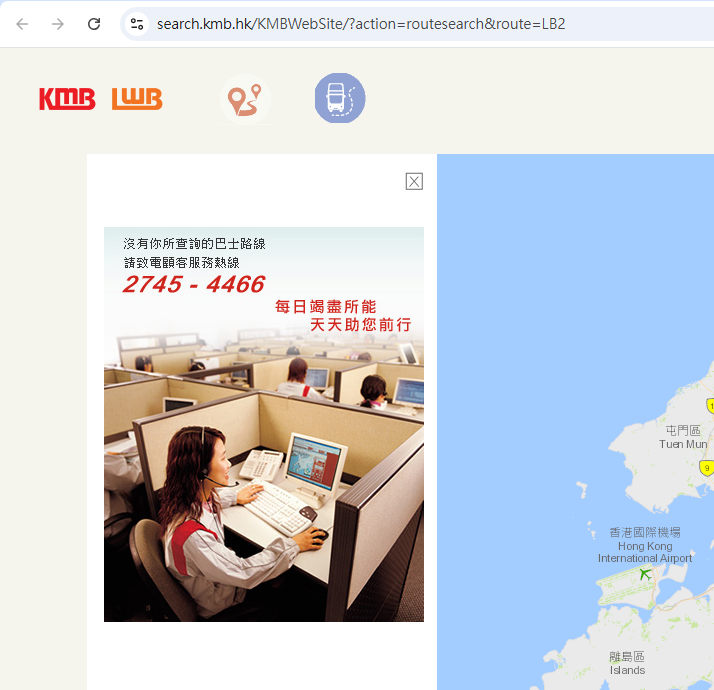The width and height of the screenshot is (714, 690).
Task: Click the 沒有你所查詢的巴士路線 message text
Action: coord(194,243)
